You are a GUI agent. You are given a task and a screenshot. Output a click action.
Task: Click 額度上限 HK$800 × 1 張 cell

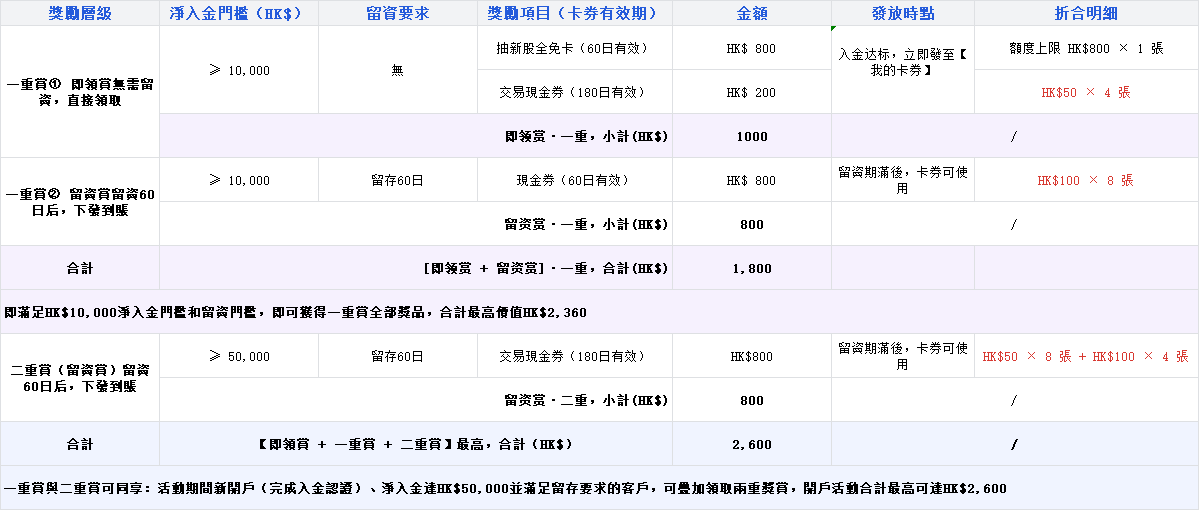click(1086, 47)
